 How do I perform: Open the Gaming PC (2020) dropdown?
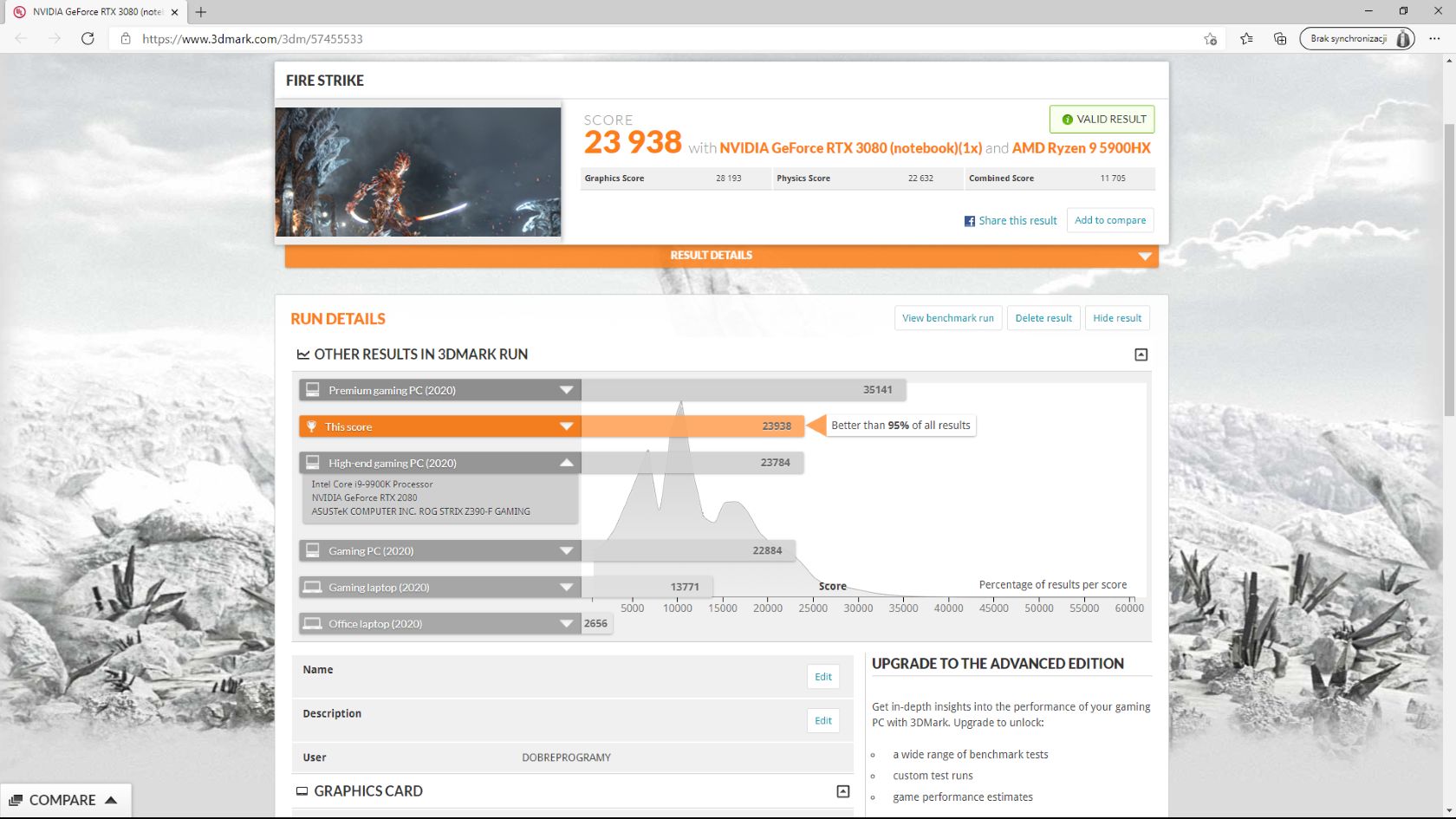pos(568,550)
